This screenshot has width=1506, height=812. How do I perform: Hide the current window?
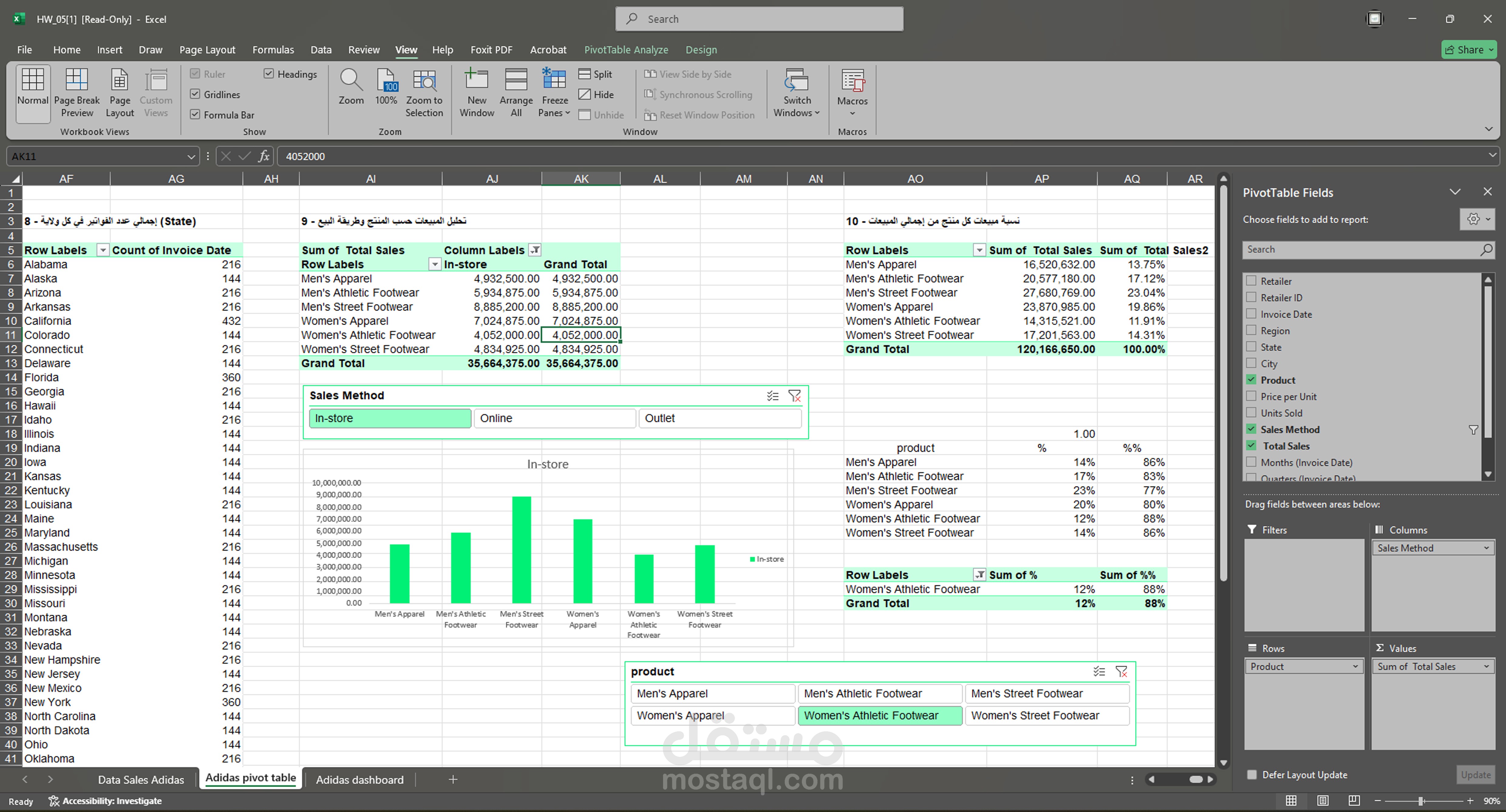tap(596, 95)
